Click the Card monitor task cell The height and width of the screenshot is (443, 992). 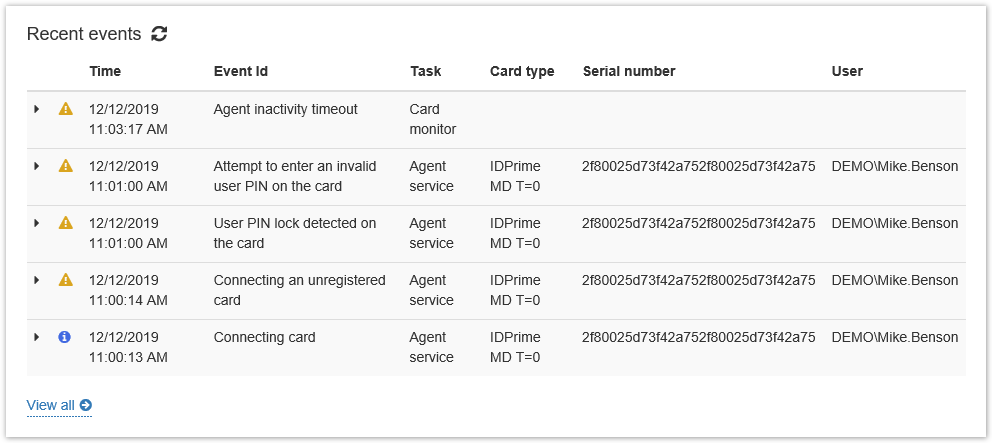pos(432,119)
